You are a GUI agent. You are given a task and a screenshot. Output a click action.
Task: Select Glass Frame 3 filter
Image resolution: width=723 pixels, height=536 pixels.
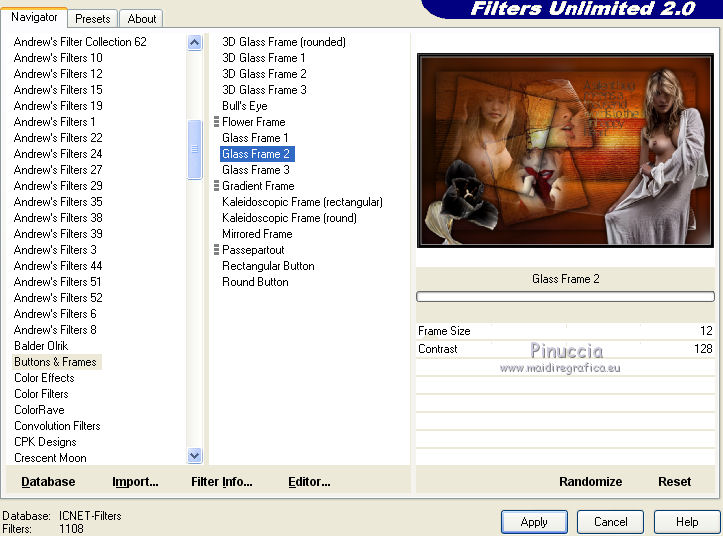[x=256, y=170]
